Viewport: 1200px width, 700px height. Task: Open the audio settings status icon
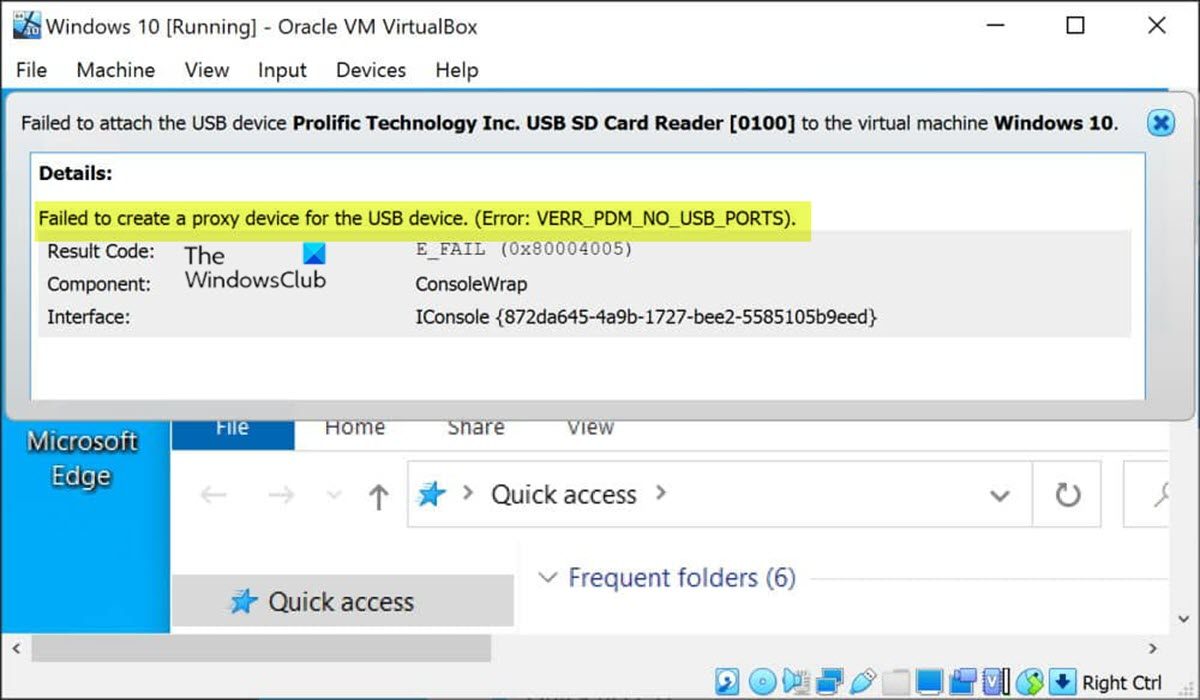pyautogui.click(x=795, y=681)
